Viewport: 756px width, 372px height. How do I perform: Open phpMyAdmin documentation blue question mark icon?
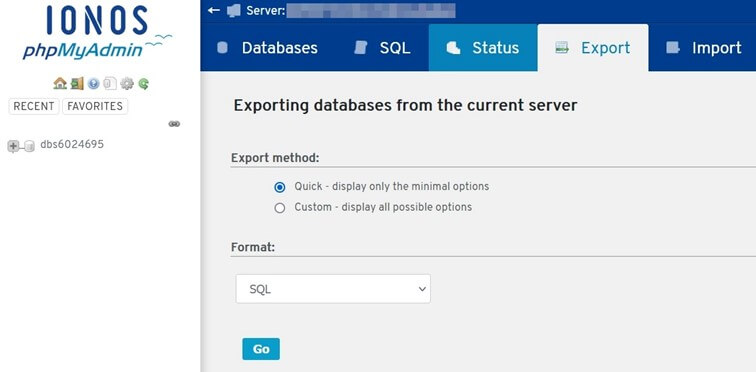pos(94,84)
